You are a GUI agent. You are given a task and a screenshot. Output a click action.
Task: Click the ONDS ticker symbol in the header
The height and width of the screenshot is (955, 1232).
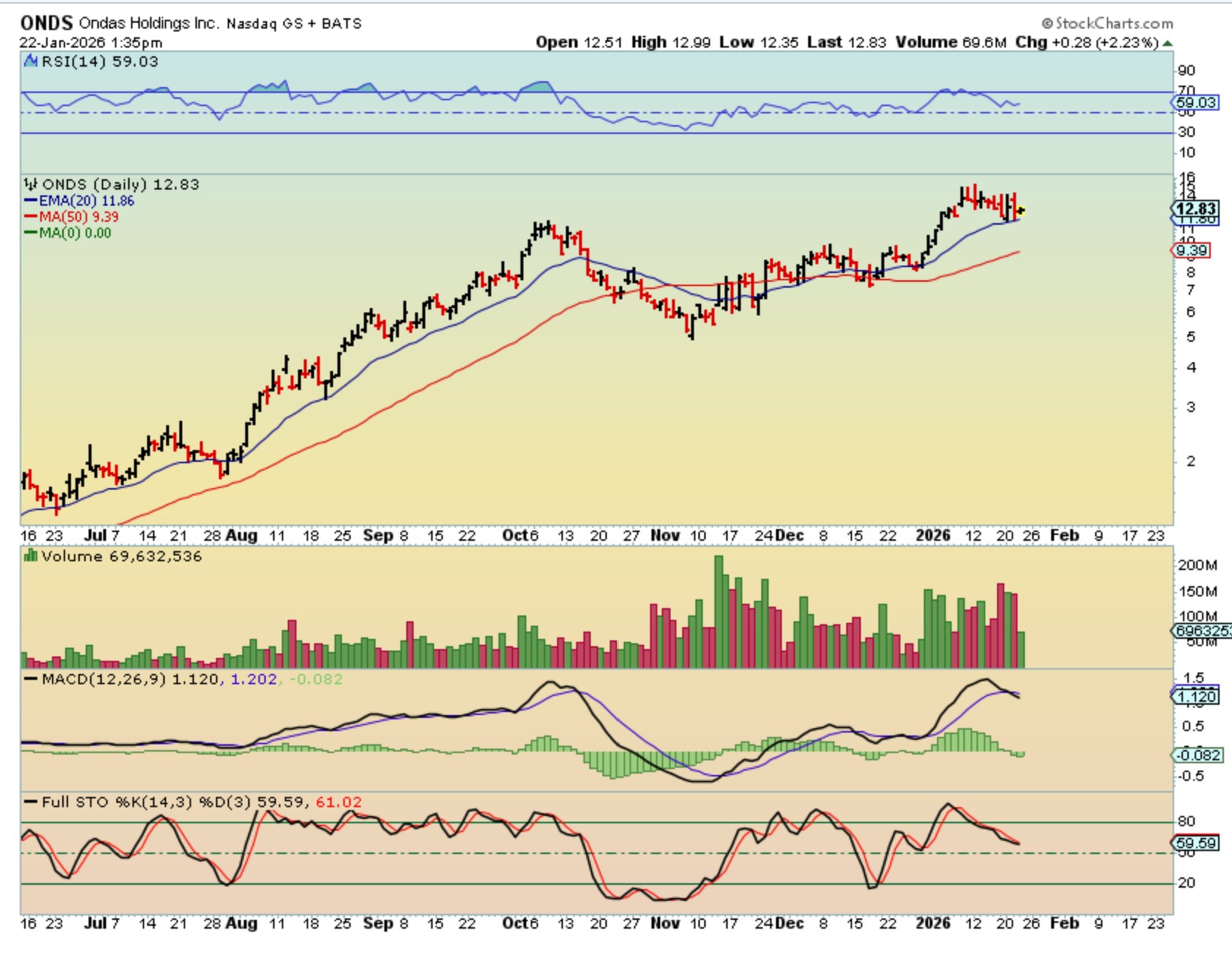[47, 23]
